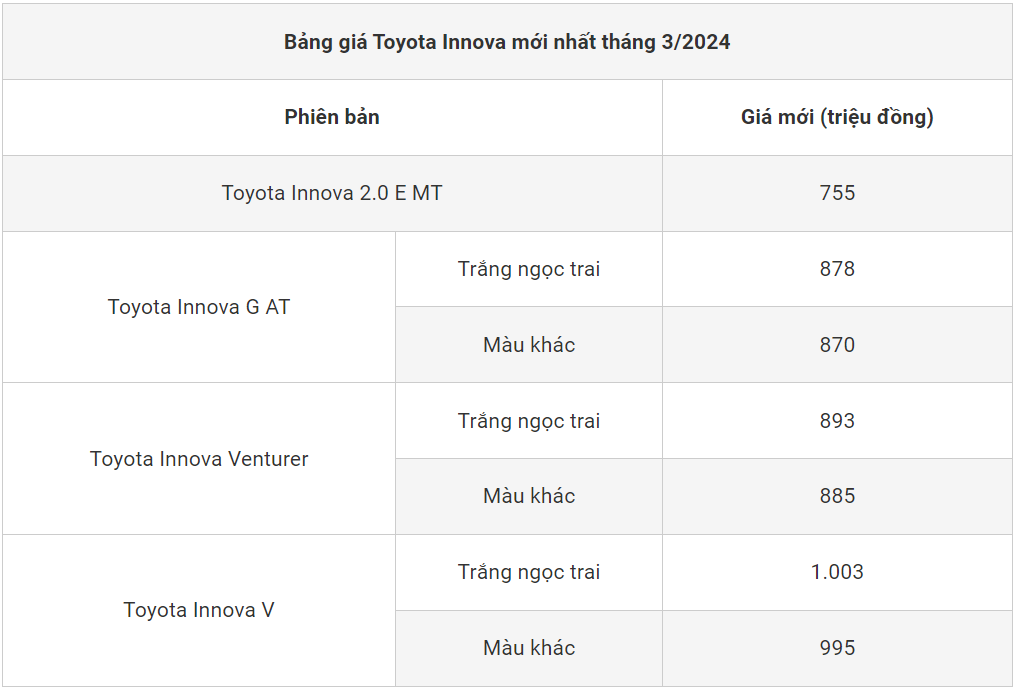1015x688 pixels.
Task: Click the 'Giá mới (triệu đồng)' column header
Action: click(x=837, y=117)
